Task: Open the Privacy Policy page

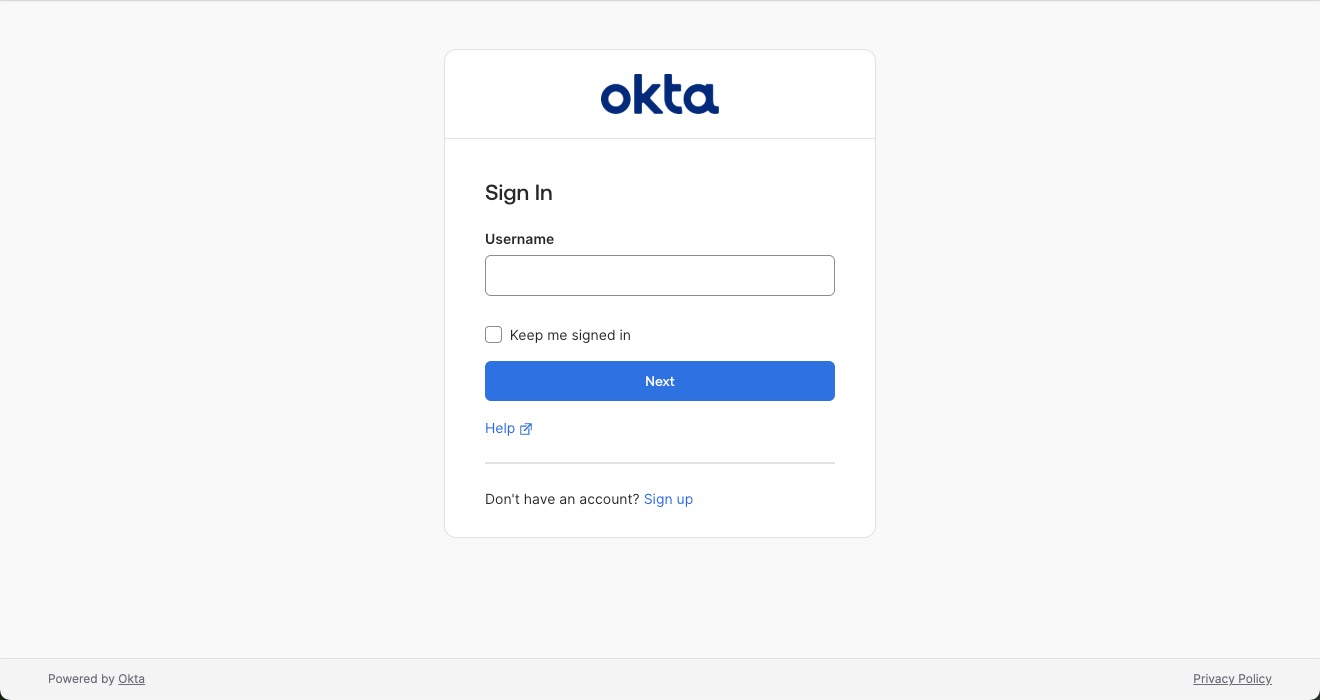Action: pos(1232,678)
